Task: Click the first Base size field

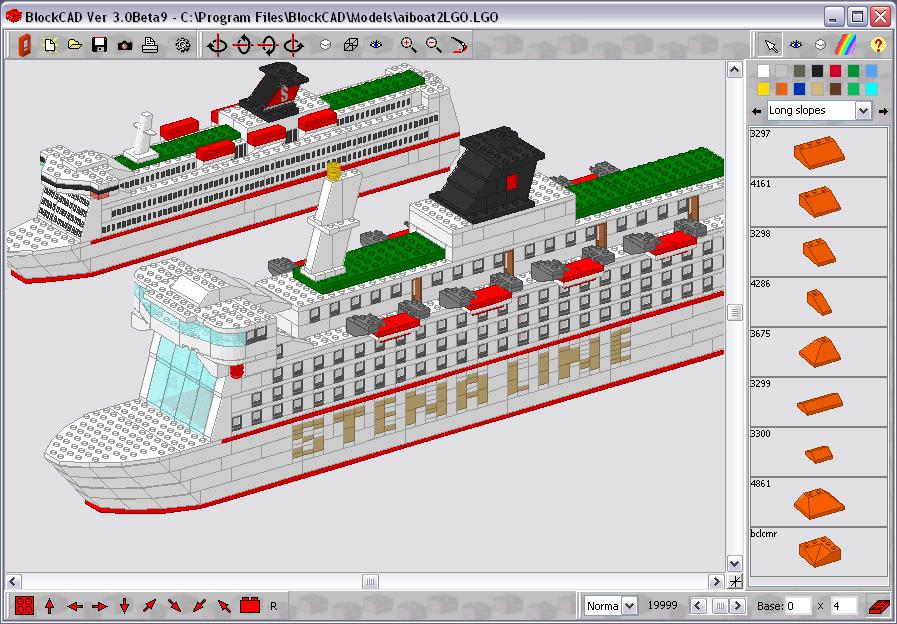Action: click(799, 606)
